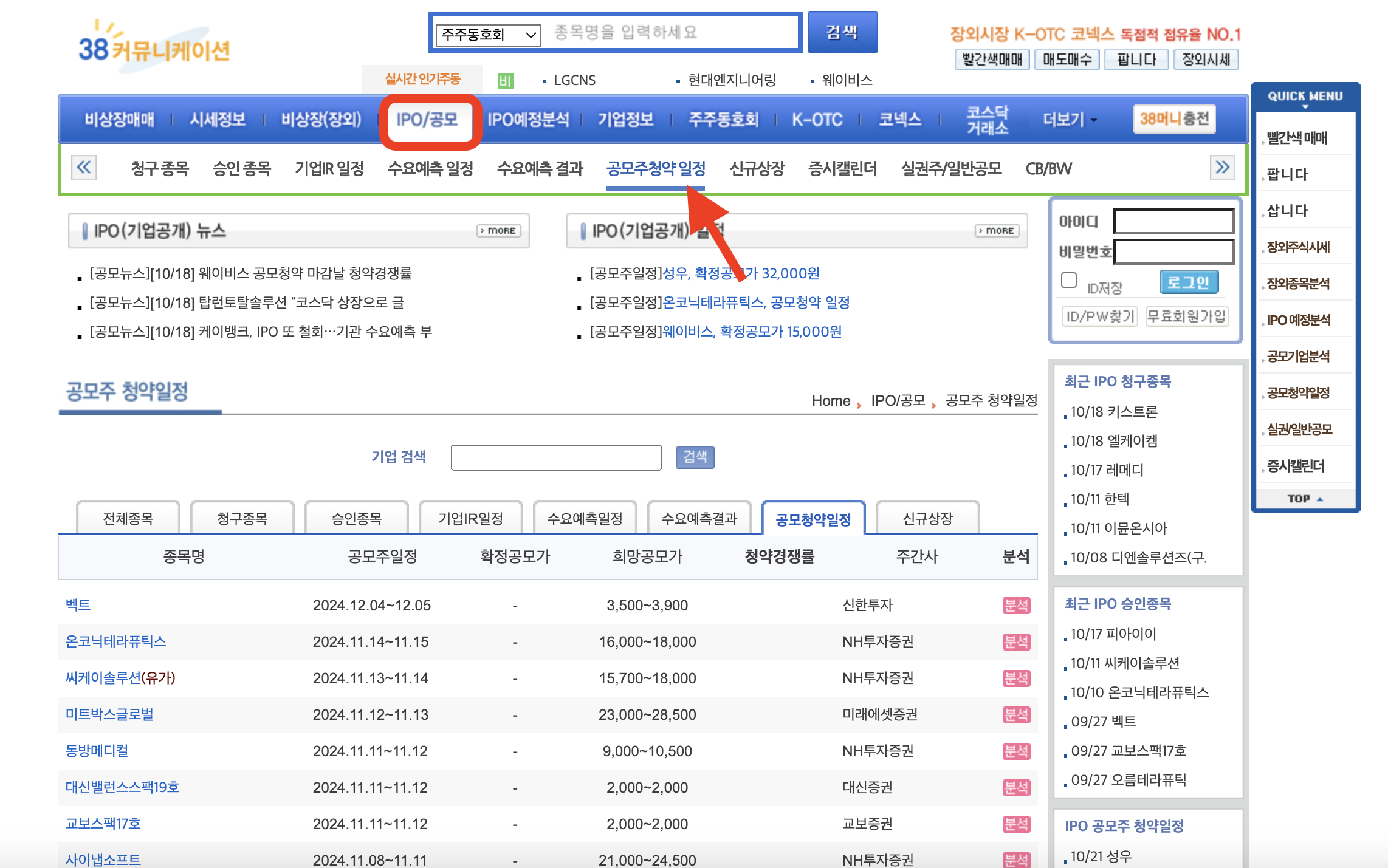
Task: Click the 비밀번호 password input field
Action: (1173, 251)
